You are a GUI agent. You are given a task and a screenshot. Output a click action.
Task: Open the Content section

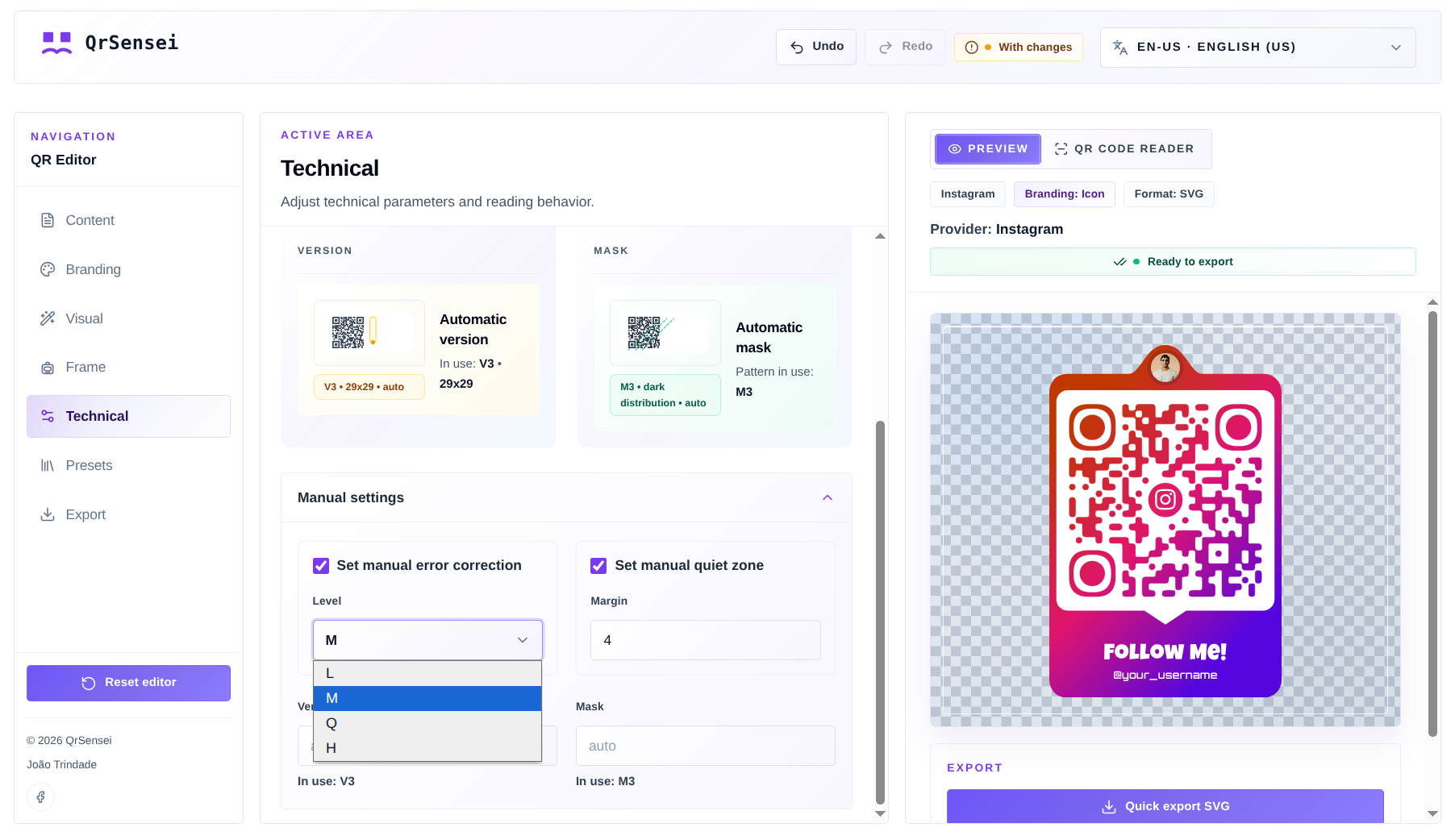(x=128, y=221)
